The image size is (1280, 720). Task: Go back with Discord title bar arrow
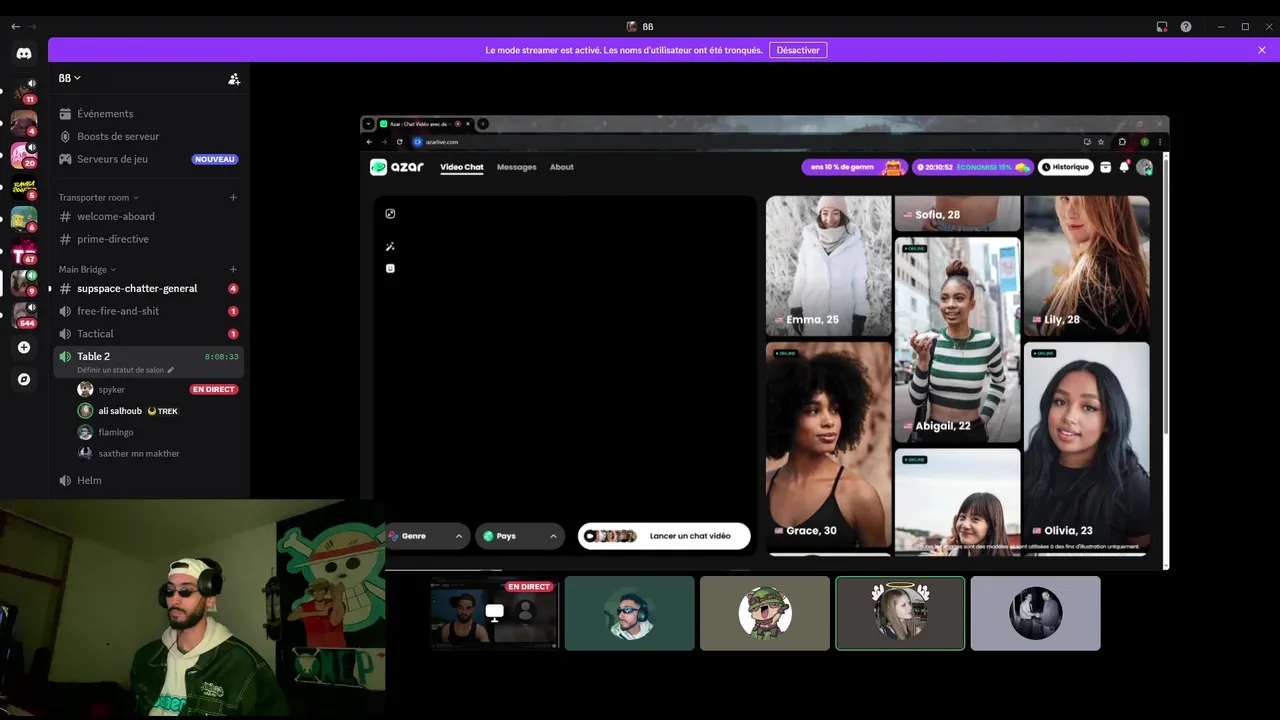(x=15, y=27)
